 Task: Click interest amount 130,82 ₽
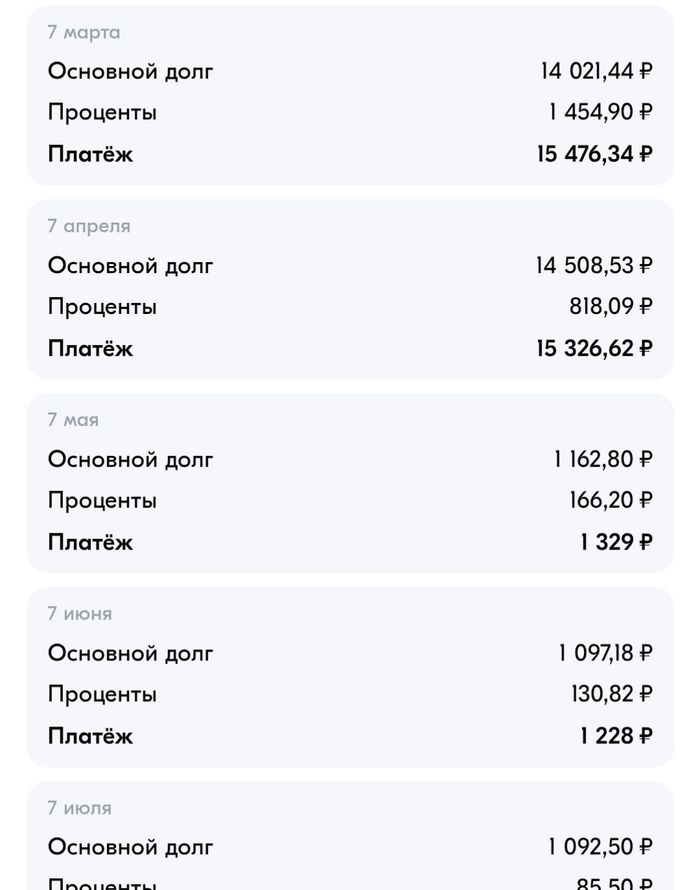(611, 694)
